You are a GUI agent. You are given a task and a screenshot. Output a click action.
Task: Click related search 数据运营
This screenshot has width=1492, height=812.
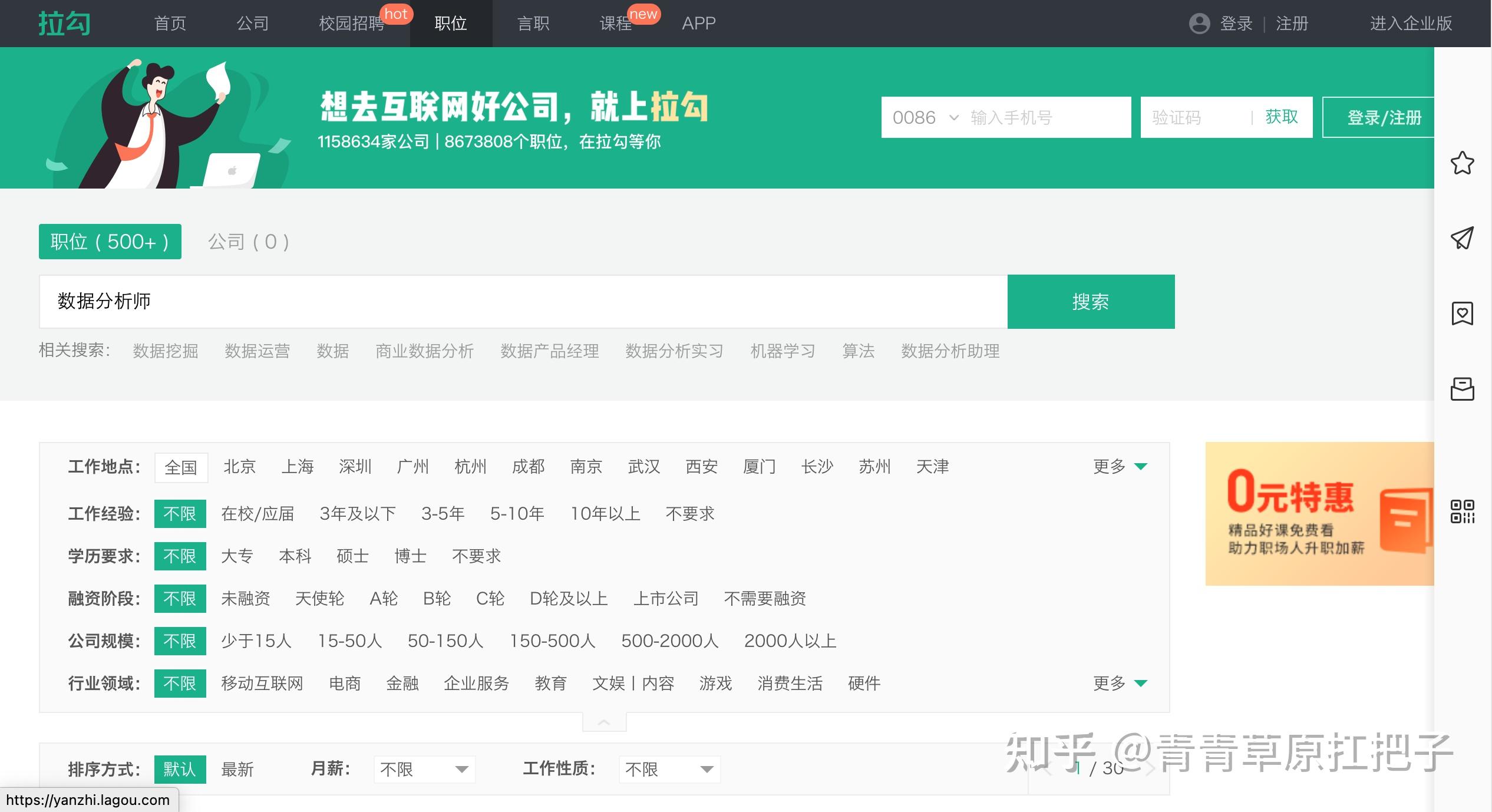(x=258, y=351)
